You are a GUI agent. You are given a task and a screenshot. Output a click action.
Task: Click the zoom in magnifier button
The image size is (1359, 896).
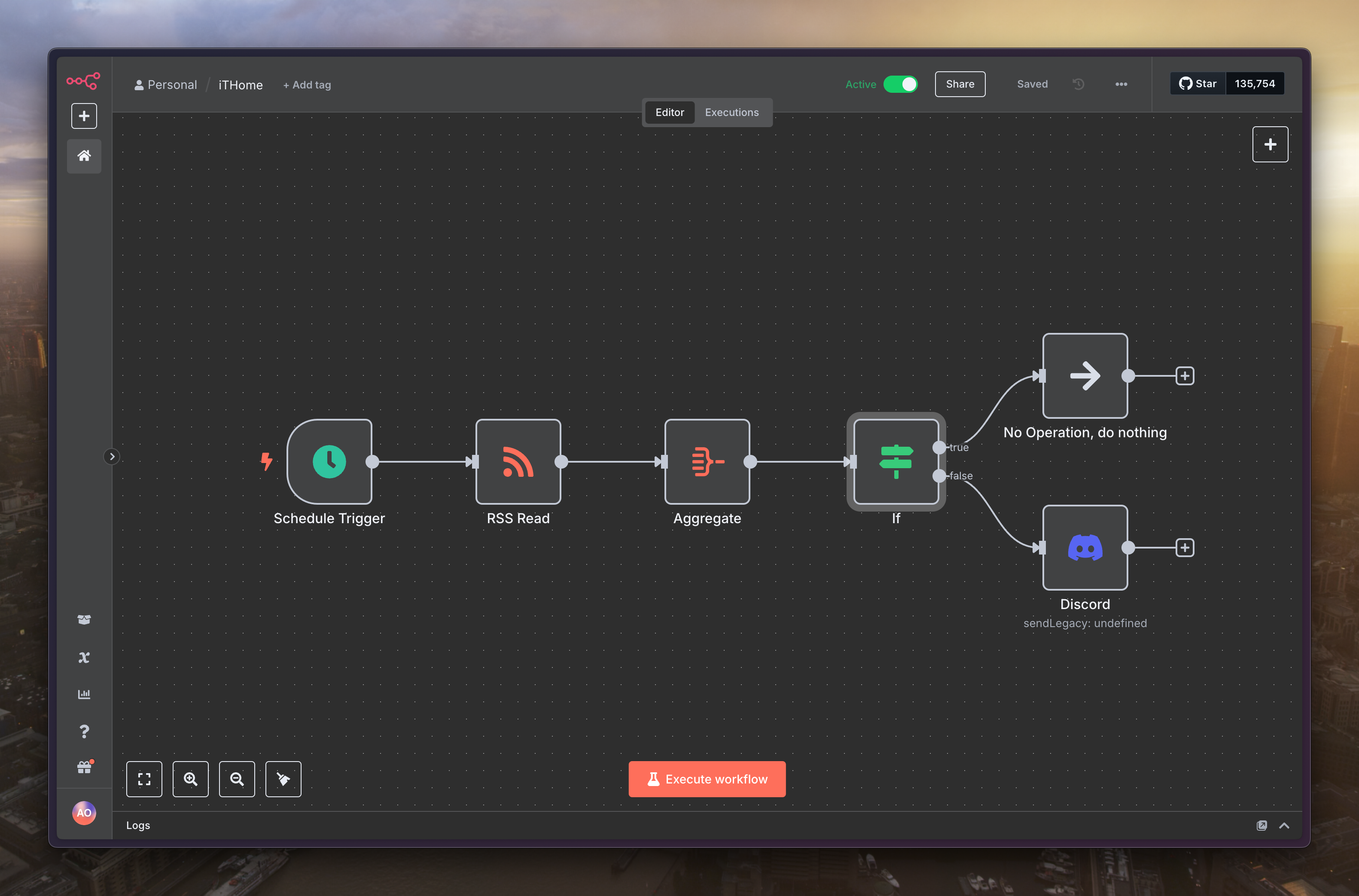pos(190,779)
